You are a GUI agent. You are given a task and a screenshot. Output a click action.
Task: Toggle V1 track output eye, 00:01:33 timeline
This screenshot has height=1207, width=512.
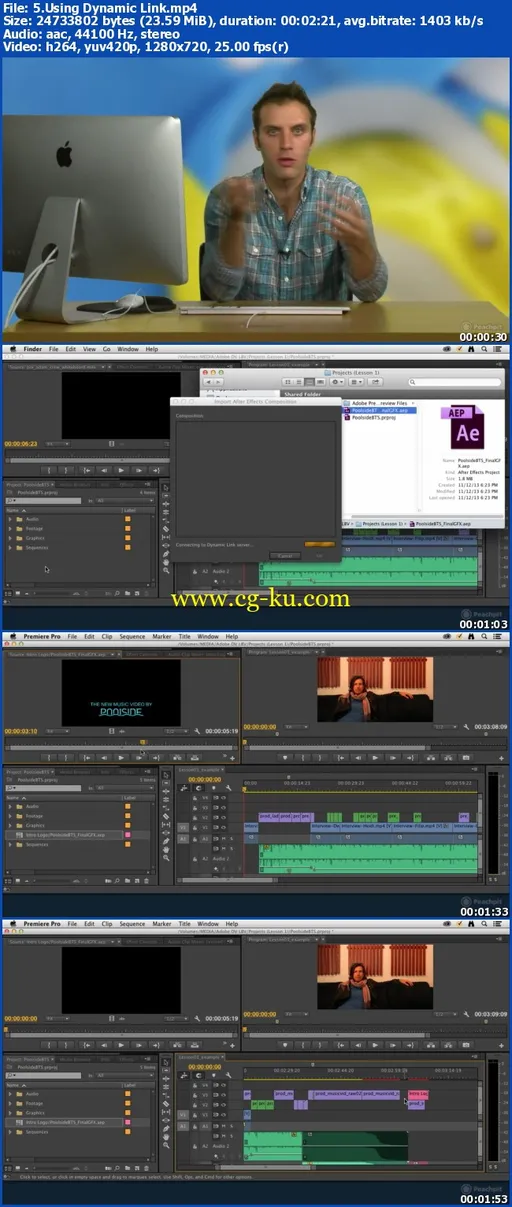(221, 828)
